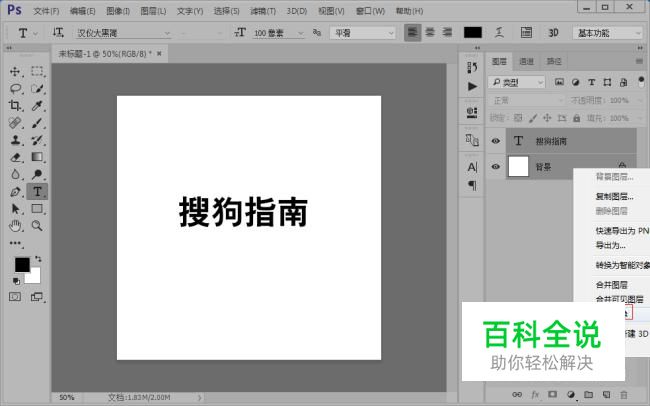Select the Move tool
650x406 pixels.
(15, 71)
